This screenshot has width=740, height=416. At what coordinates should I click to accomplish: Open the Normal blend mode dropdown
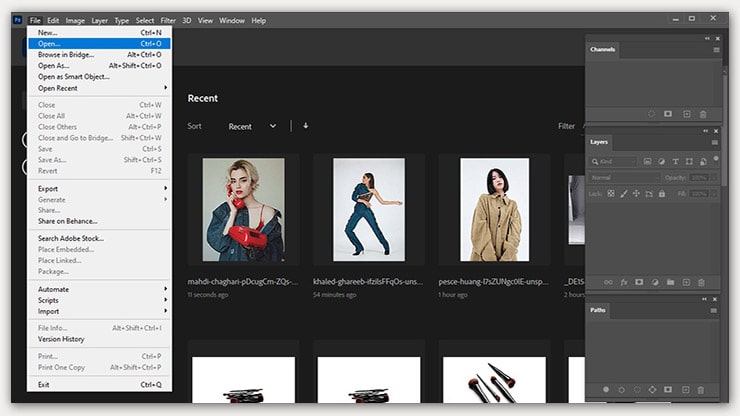[624, 177]
